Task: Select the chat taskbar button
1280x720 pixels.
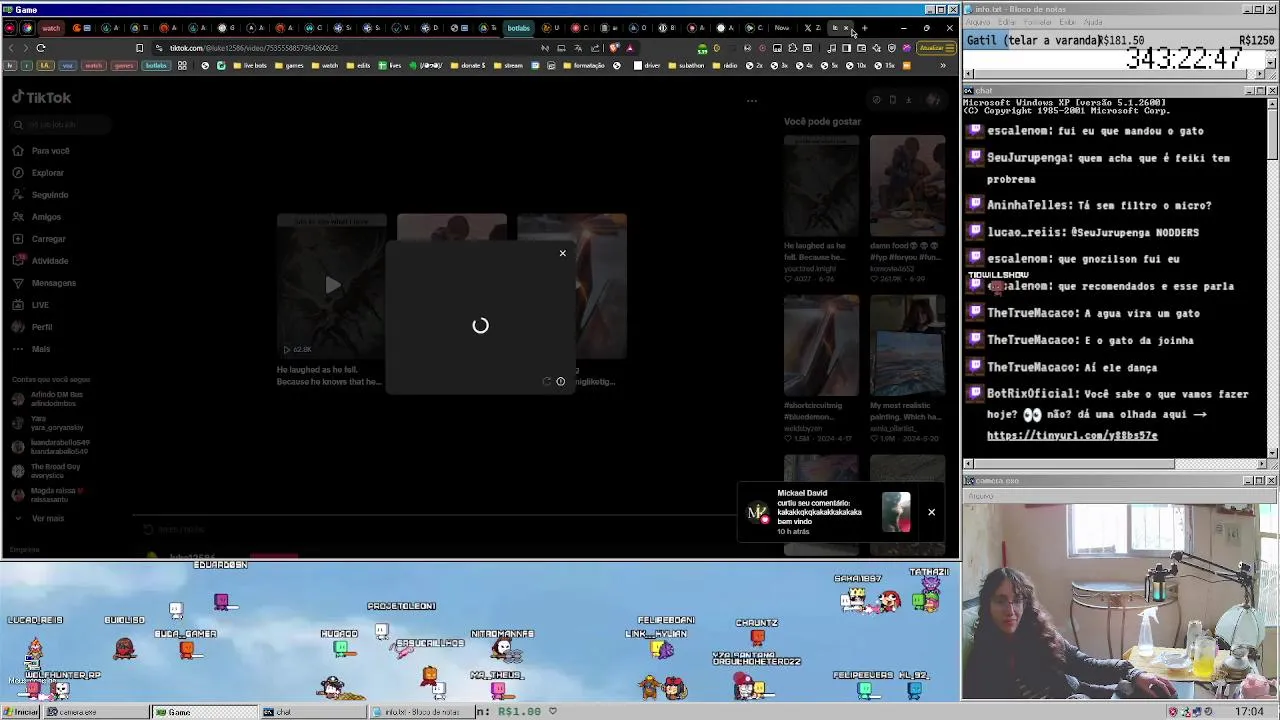Action: 313,712
